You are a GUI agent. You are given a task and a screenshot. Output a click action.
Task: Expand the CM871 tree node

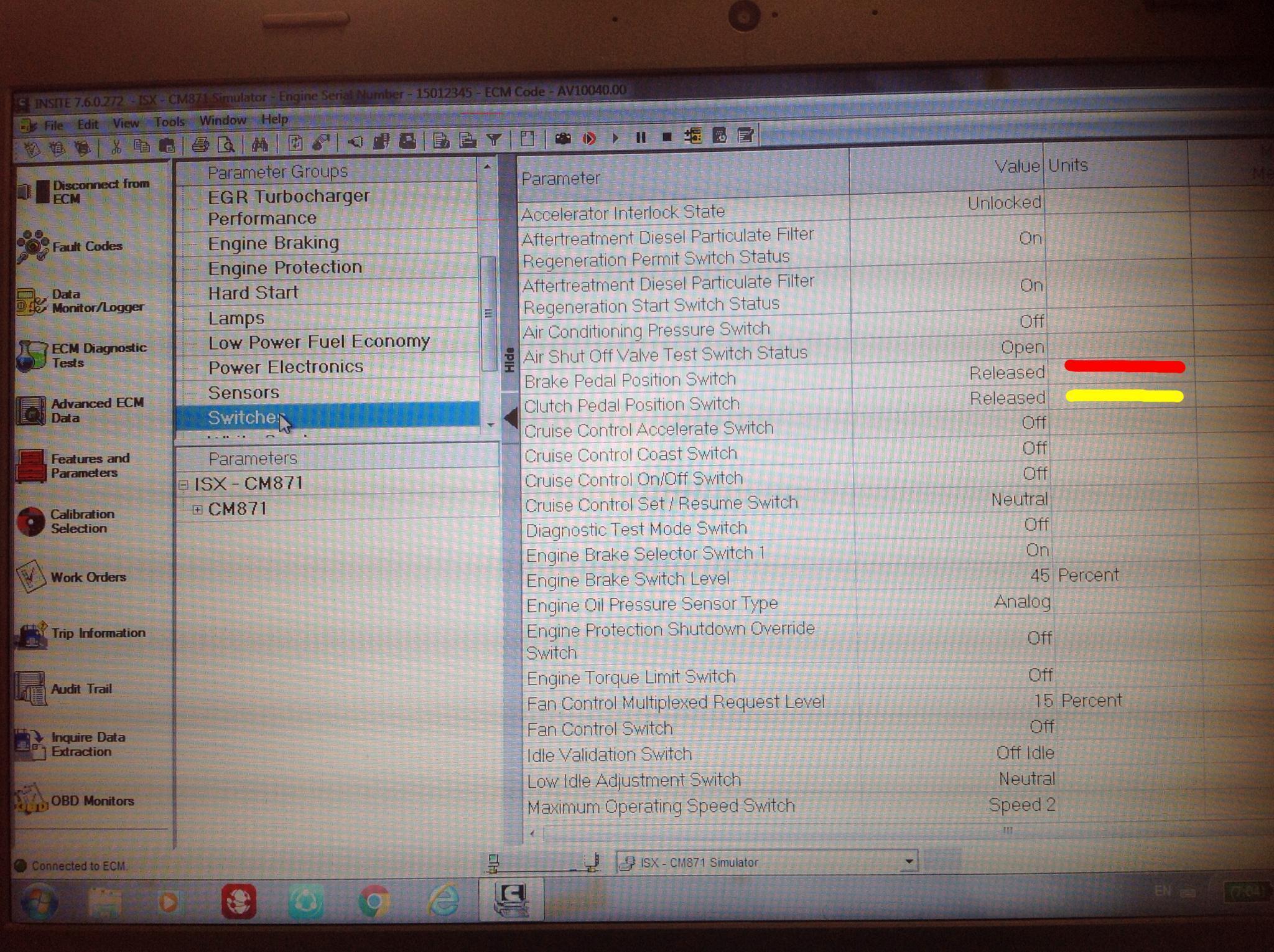tap(197, 510)
